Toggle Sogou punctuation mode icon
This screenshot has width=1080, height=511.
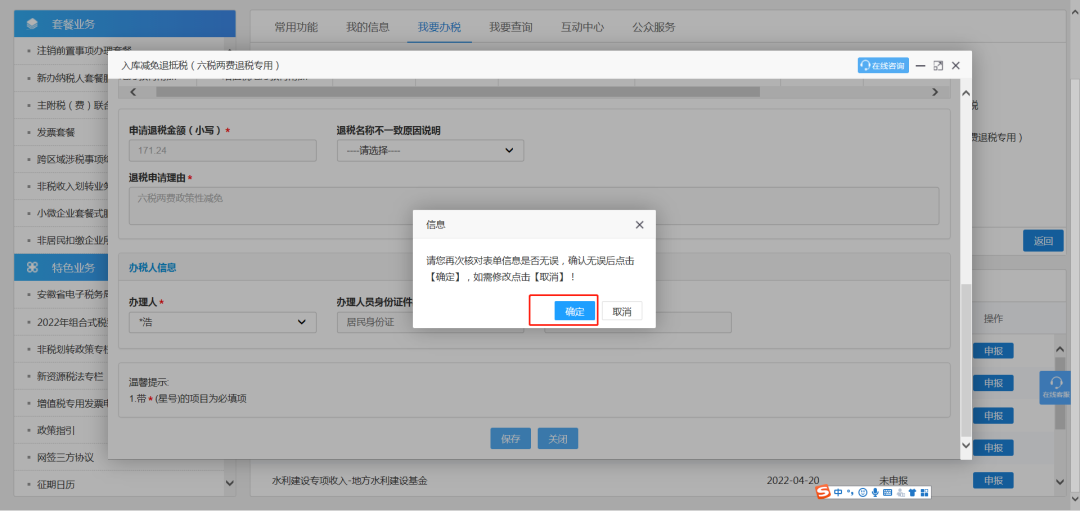(x=850, y=492)
